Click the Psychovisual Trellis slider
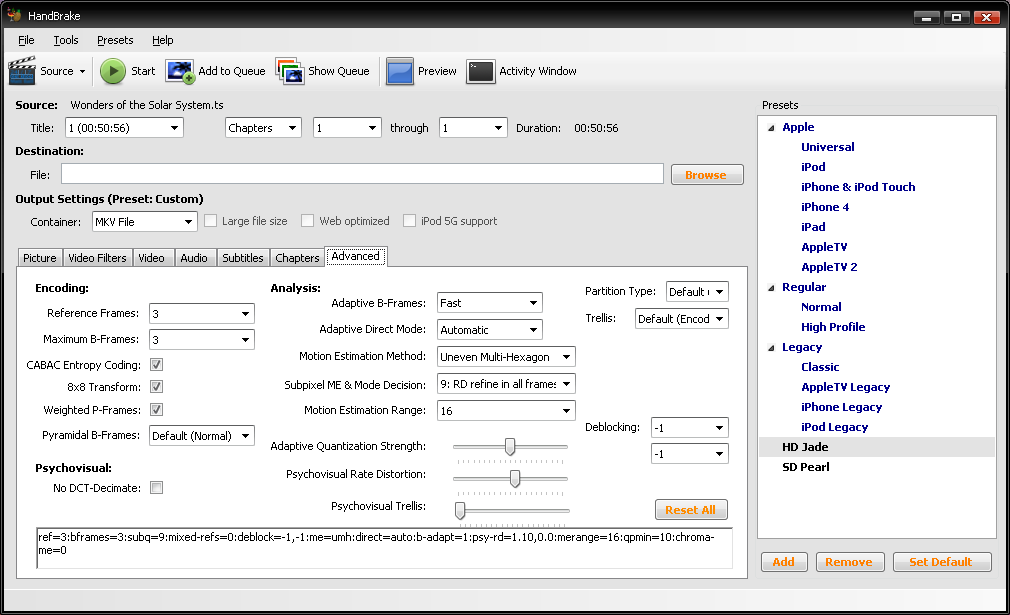Viewport: 1010px width, 615px height. pyautogui.click(x=511, y=511)
